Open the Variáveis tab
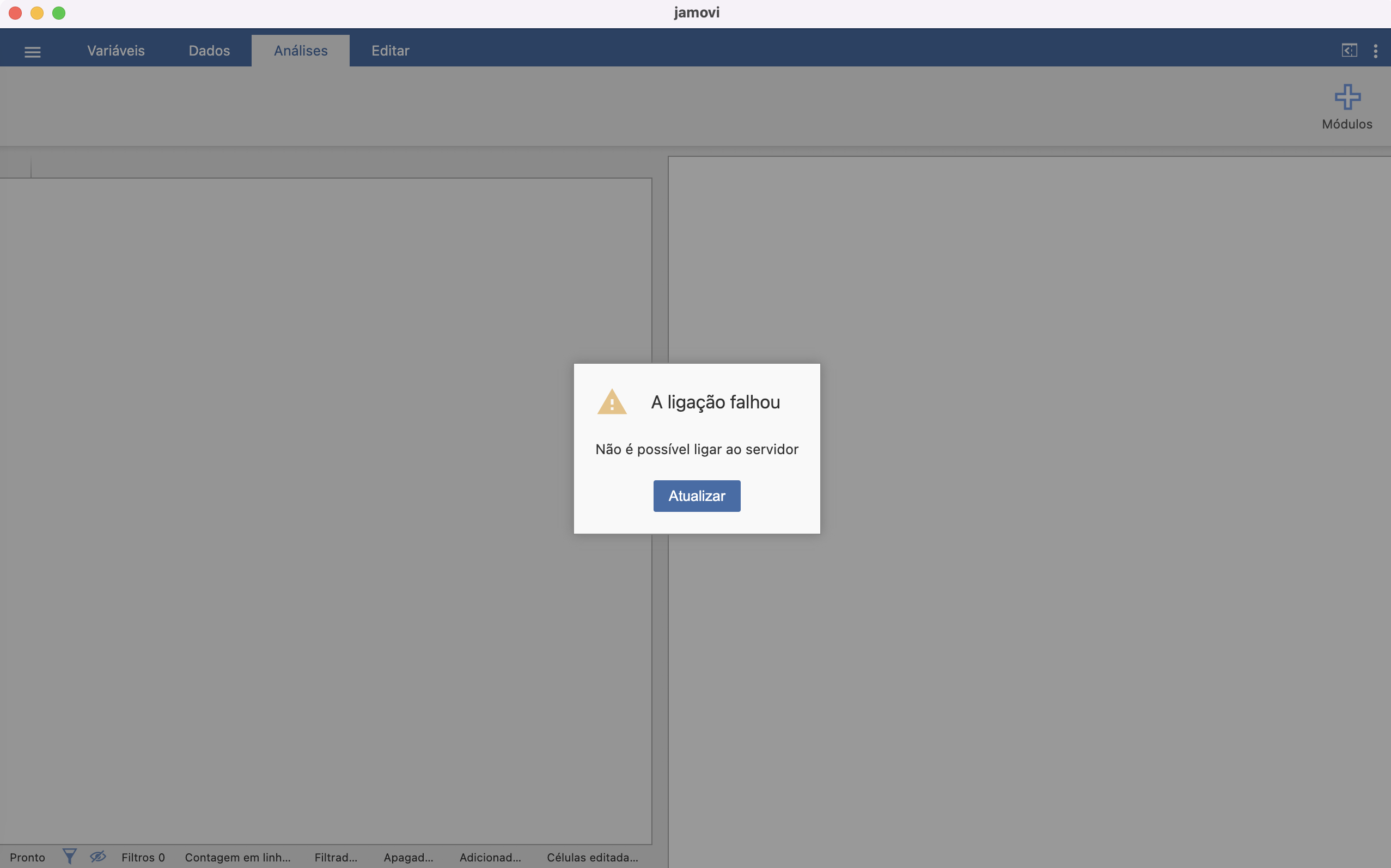The height and width of the screenshot is (868, 1391). [115, 49]
